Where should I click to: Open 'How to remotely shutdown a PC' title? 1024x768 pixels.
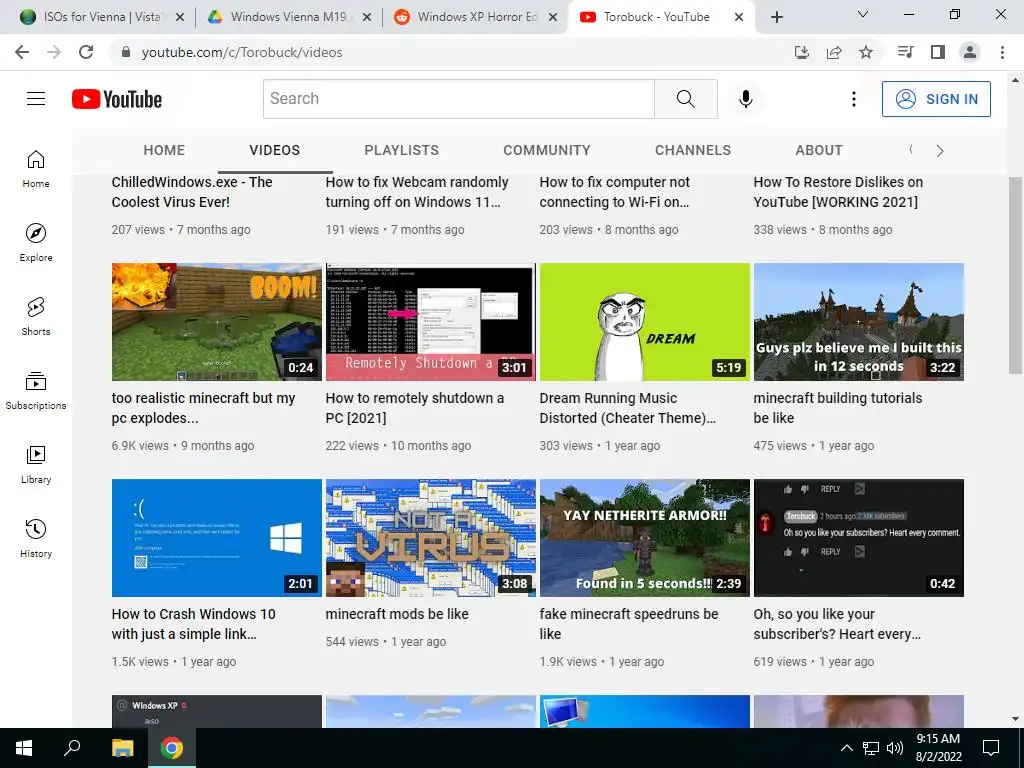point(415,408)
